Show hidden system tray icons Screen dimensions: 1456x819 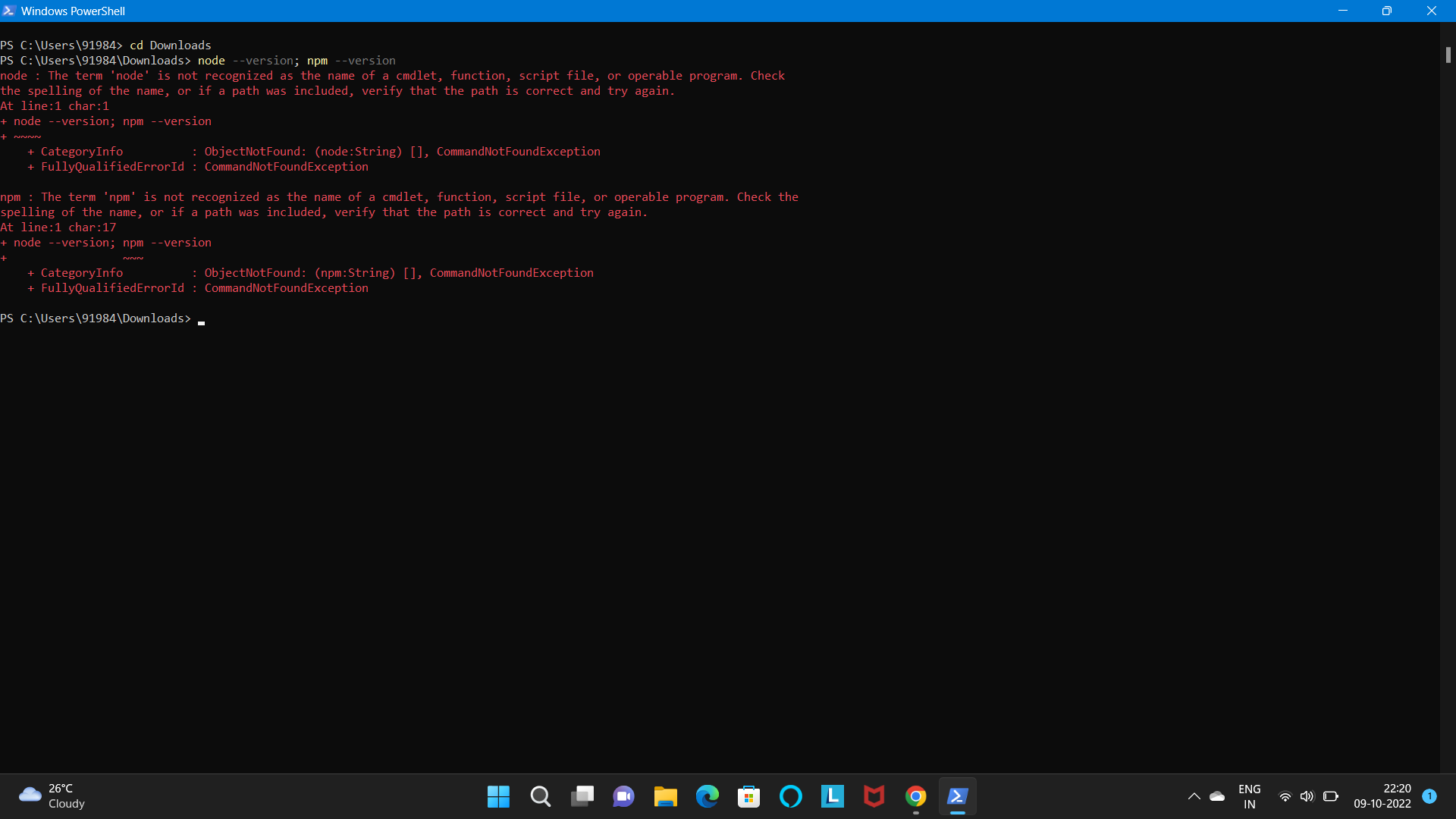click(x=1194, y=796)
